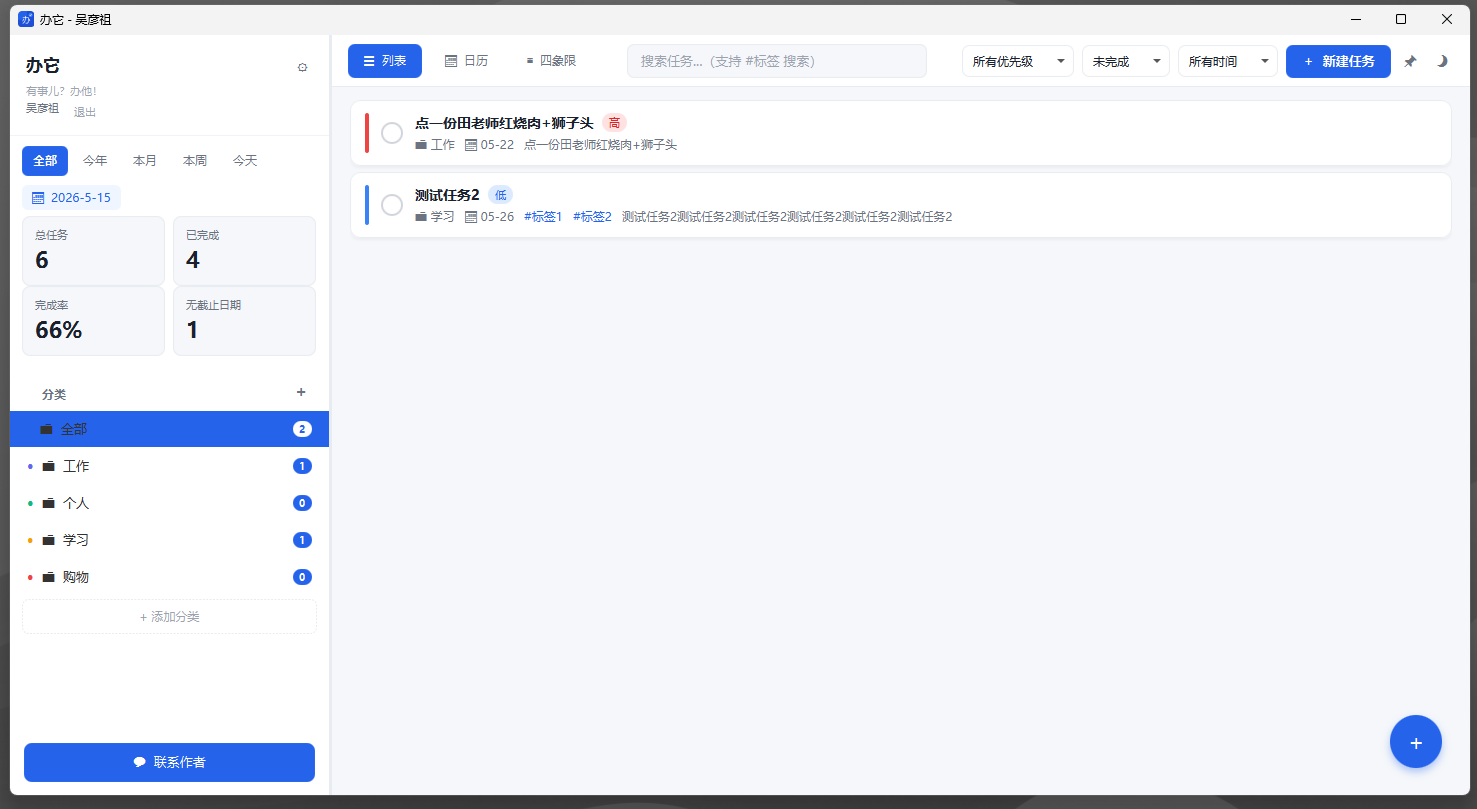The height and width of the screenshot is (809, 1477).
Task: Click folder icon of 个人 category
Action: (x=48, y=503)
